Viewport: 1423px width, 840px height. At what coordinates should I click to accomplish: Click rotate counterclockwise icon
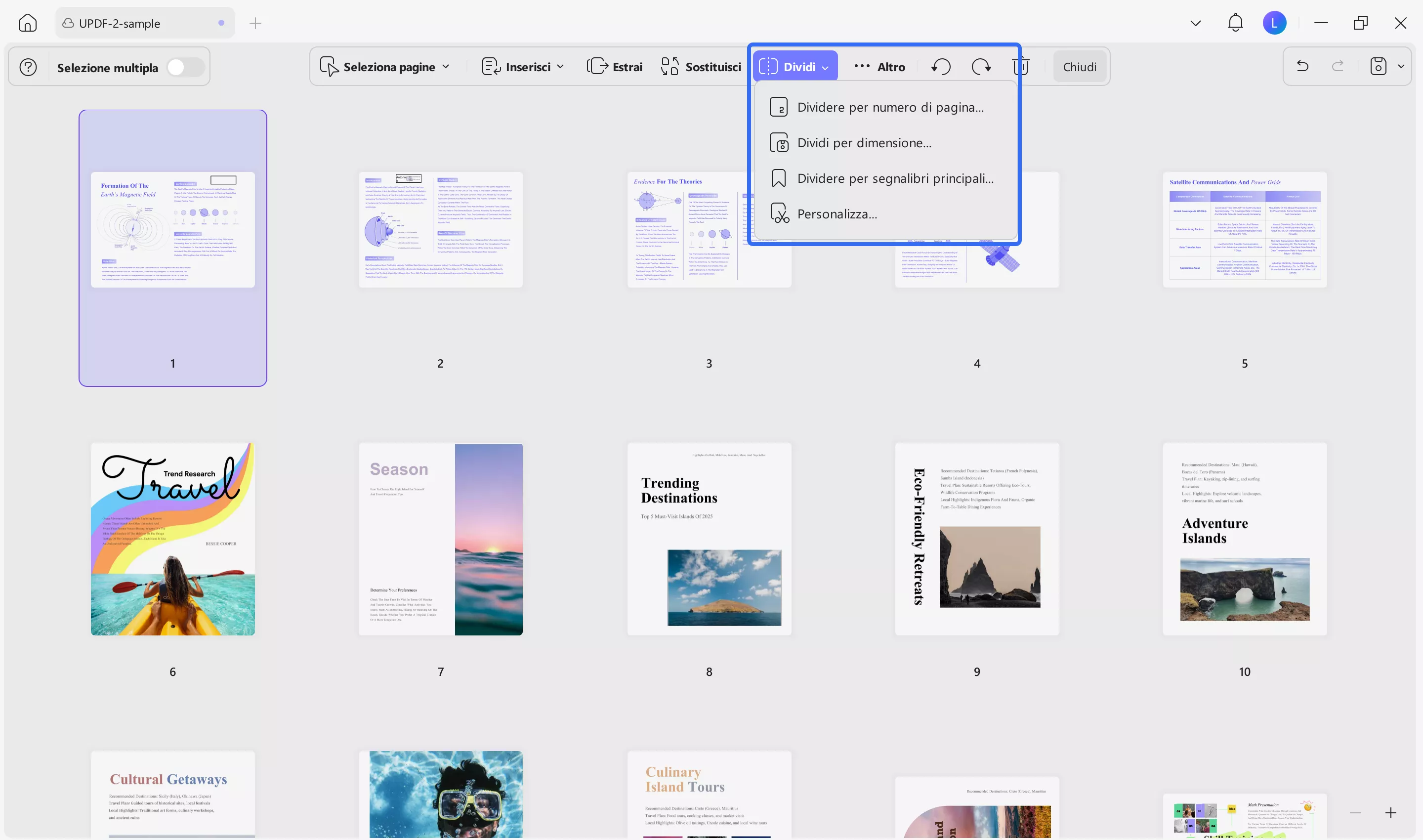pyautogui.click(x=941, y=67)
